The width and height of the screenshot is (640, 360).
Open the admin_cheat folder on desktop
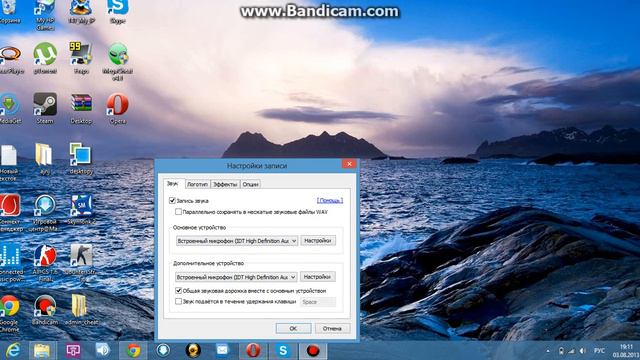[x=81, y=310]
